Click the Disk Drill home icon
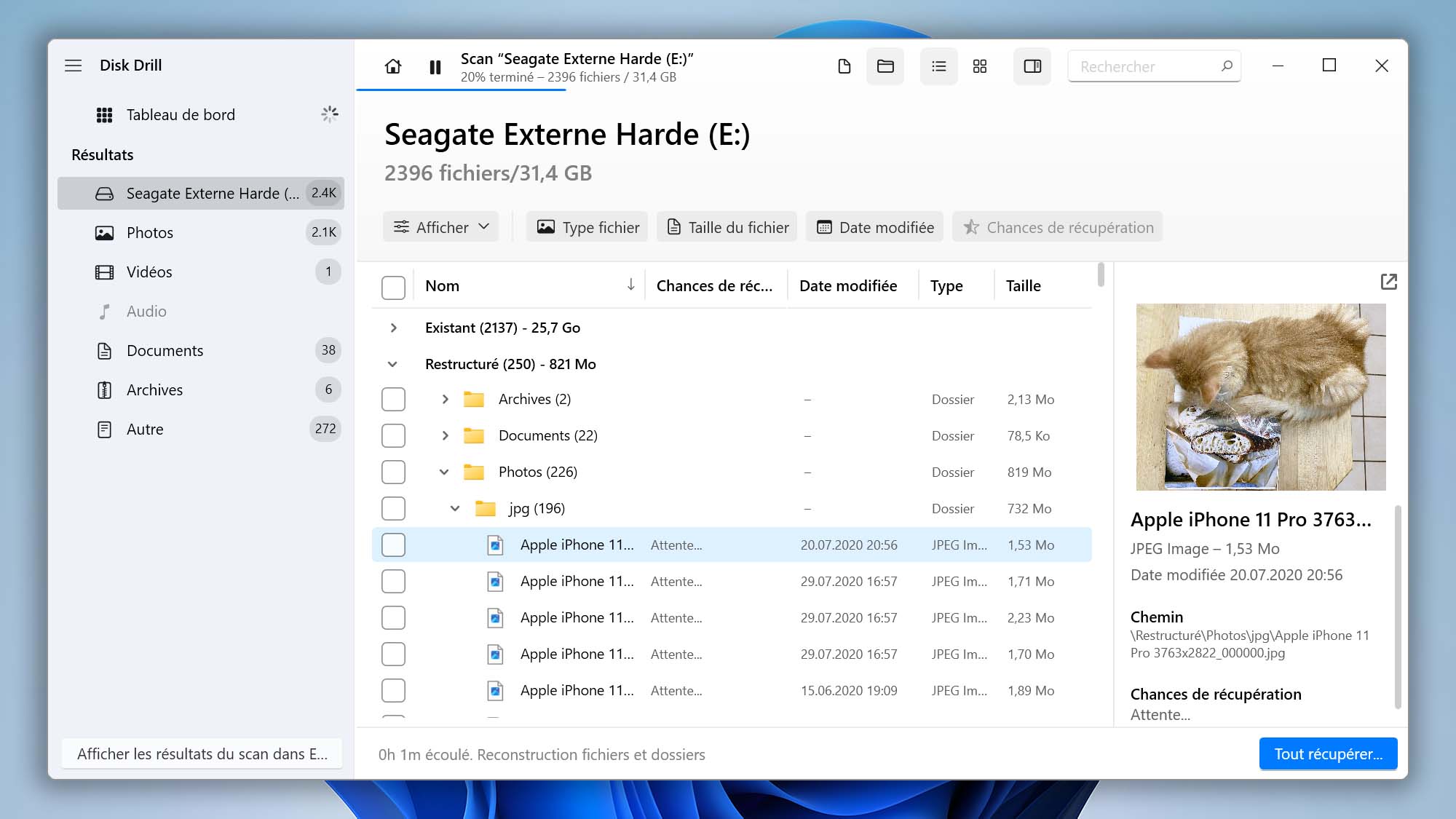Viewport: 1456px width, 819px height. [x=393, y=66]
